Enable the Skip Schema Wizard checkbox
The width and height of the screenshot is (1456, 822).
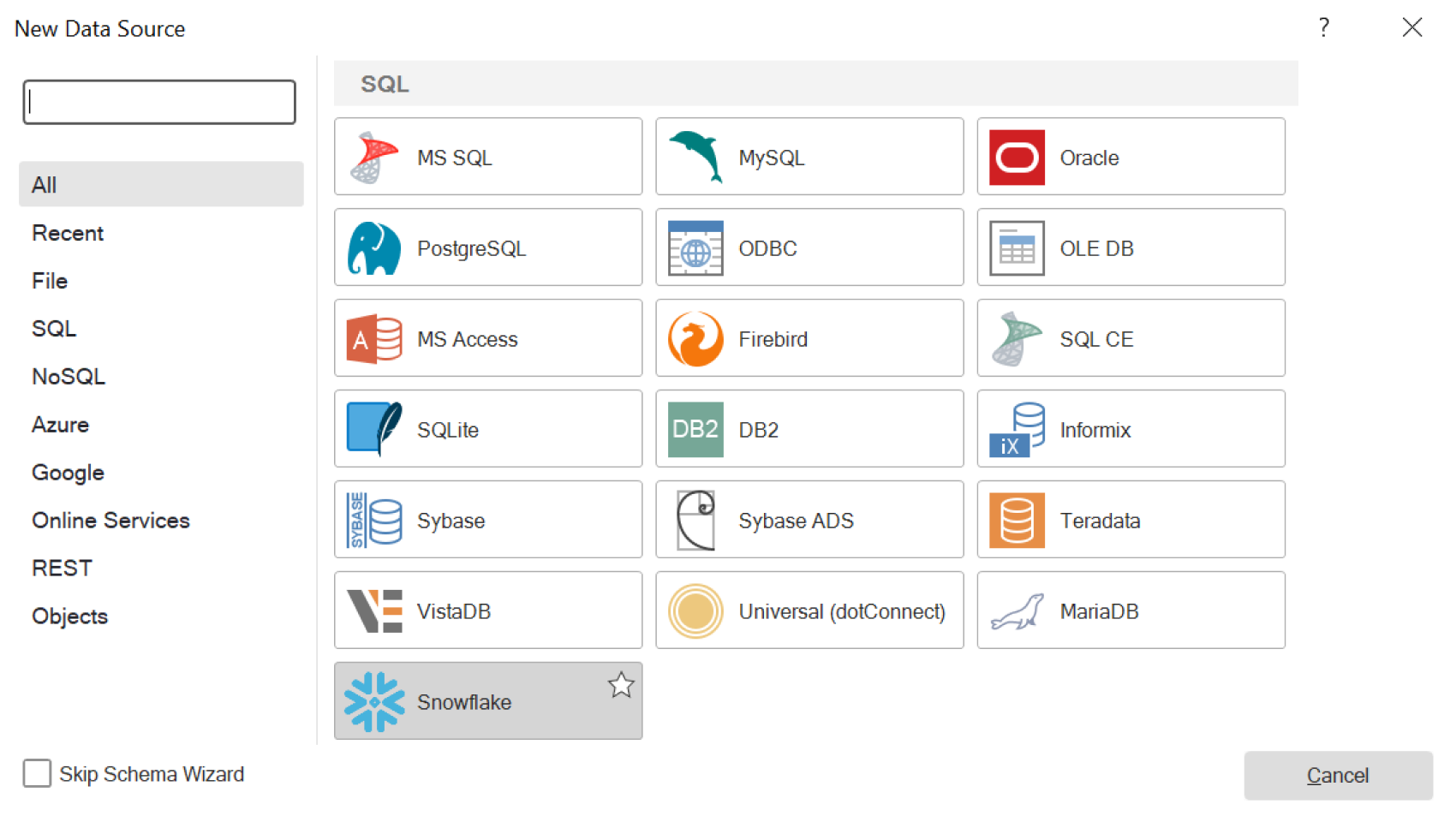38,774
